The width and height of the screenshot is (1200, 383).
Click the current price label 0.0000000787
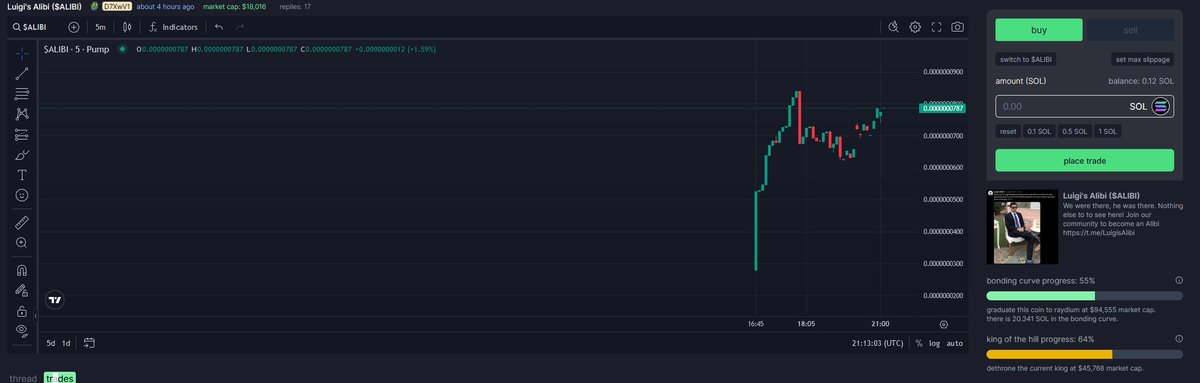(943, 108)
